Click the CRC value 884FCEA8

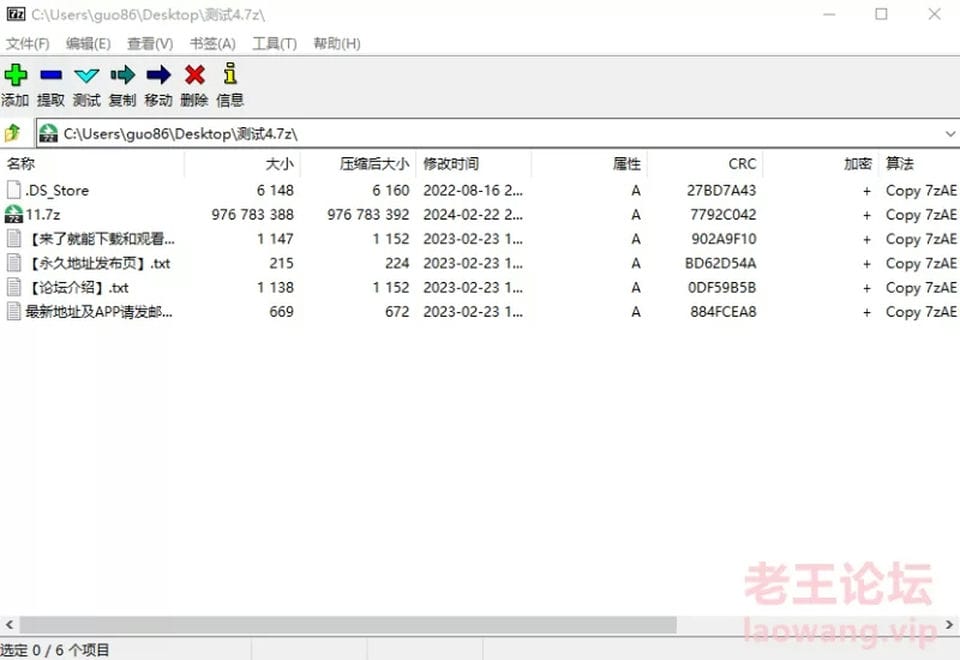tap(723, 312)
